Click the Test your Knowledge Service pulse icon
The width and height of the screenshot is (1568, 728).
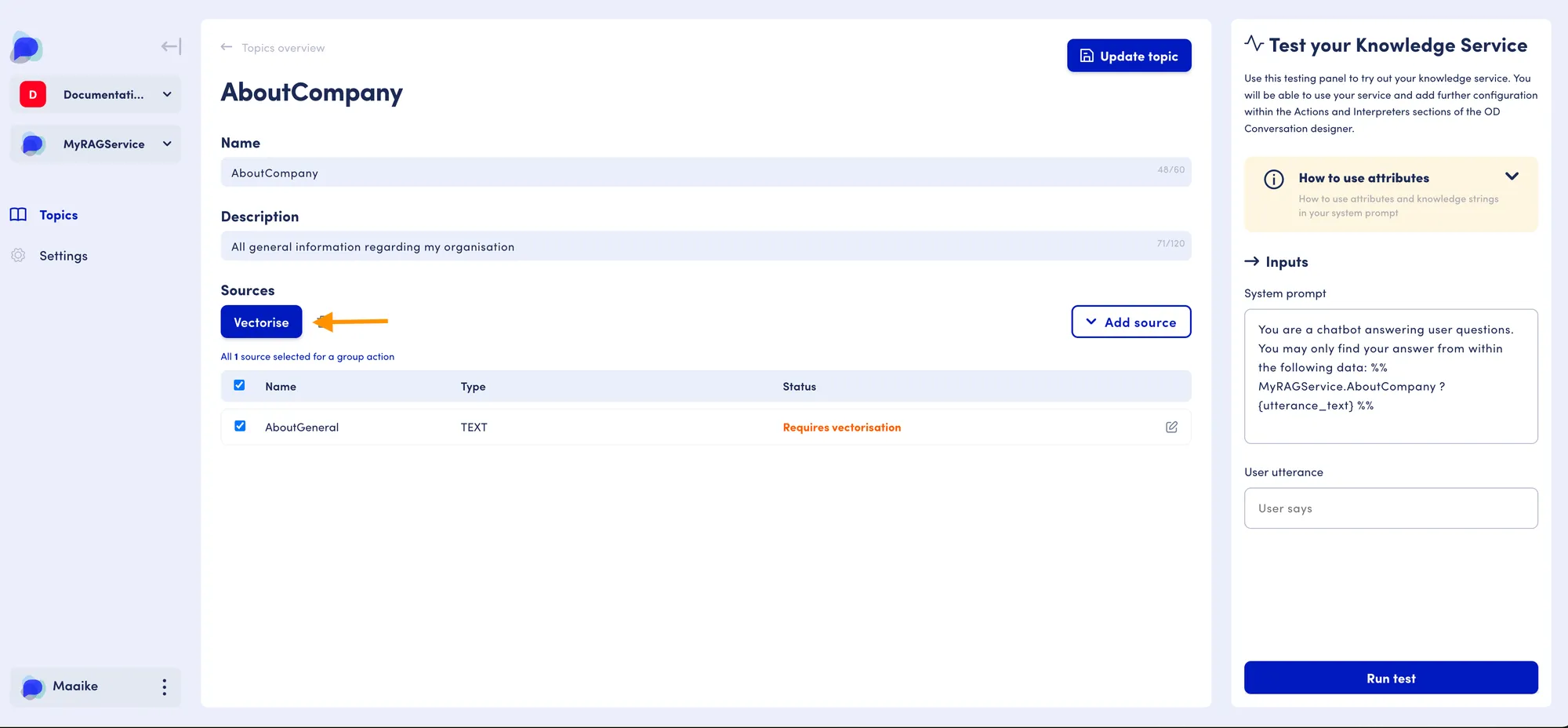click(x=1254, y=43)
